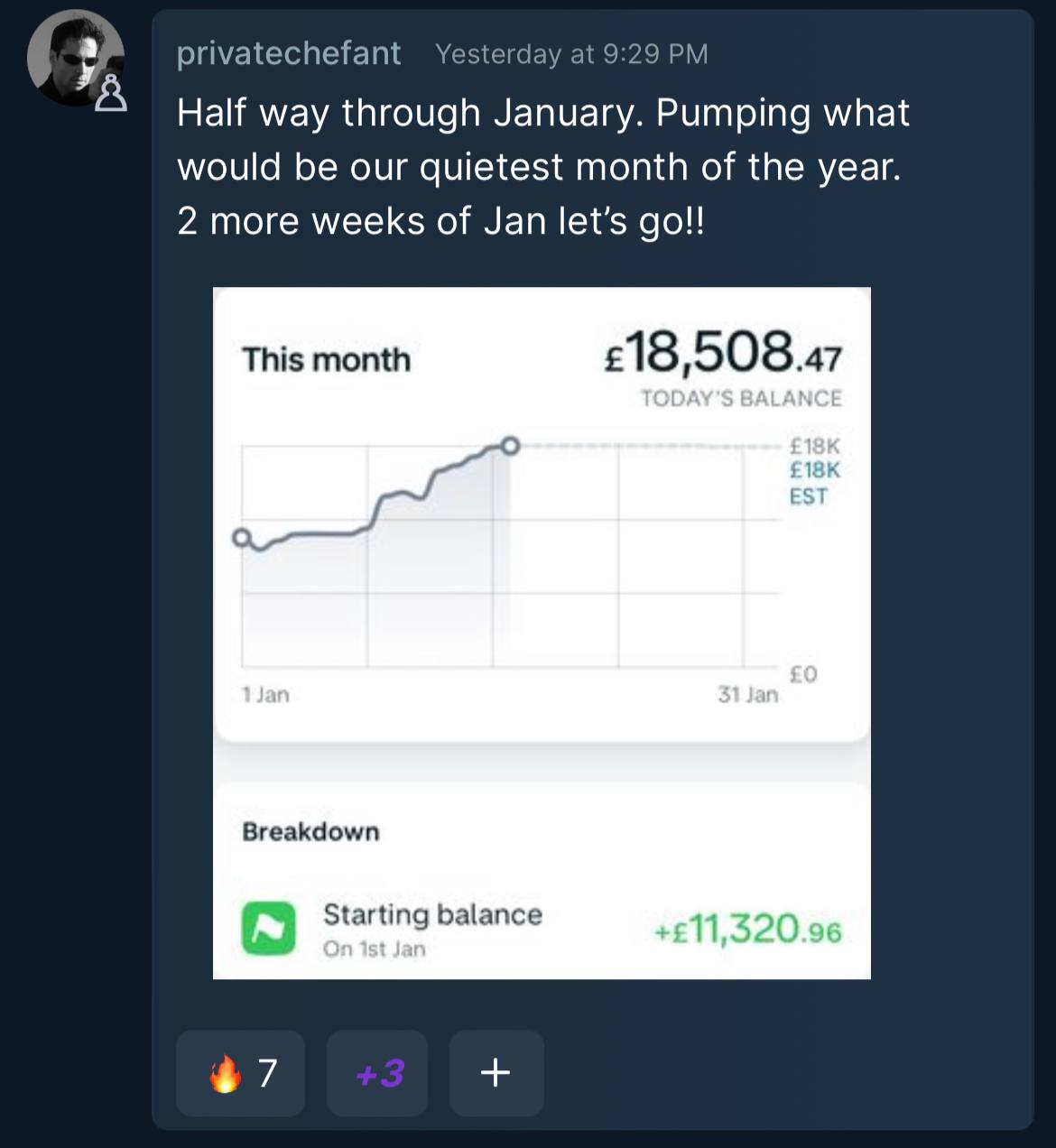This screenshot has height=1148, width=1056.
Task: Click the Starting balance row label
Action: click(x=432, y=915)
